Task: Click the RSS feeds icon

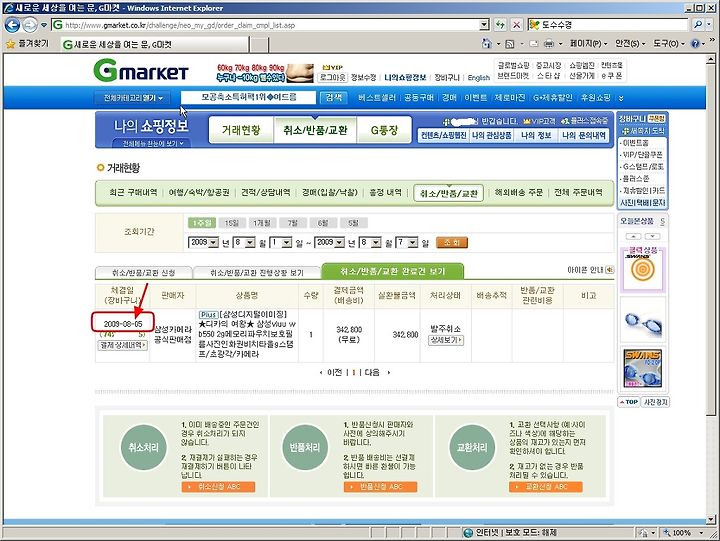Action: (510, 44)
